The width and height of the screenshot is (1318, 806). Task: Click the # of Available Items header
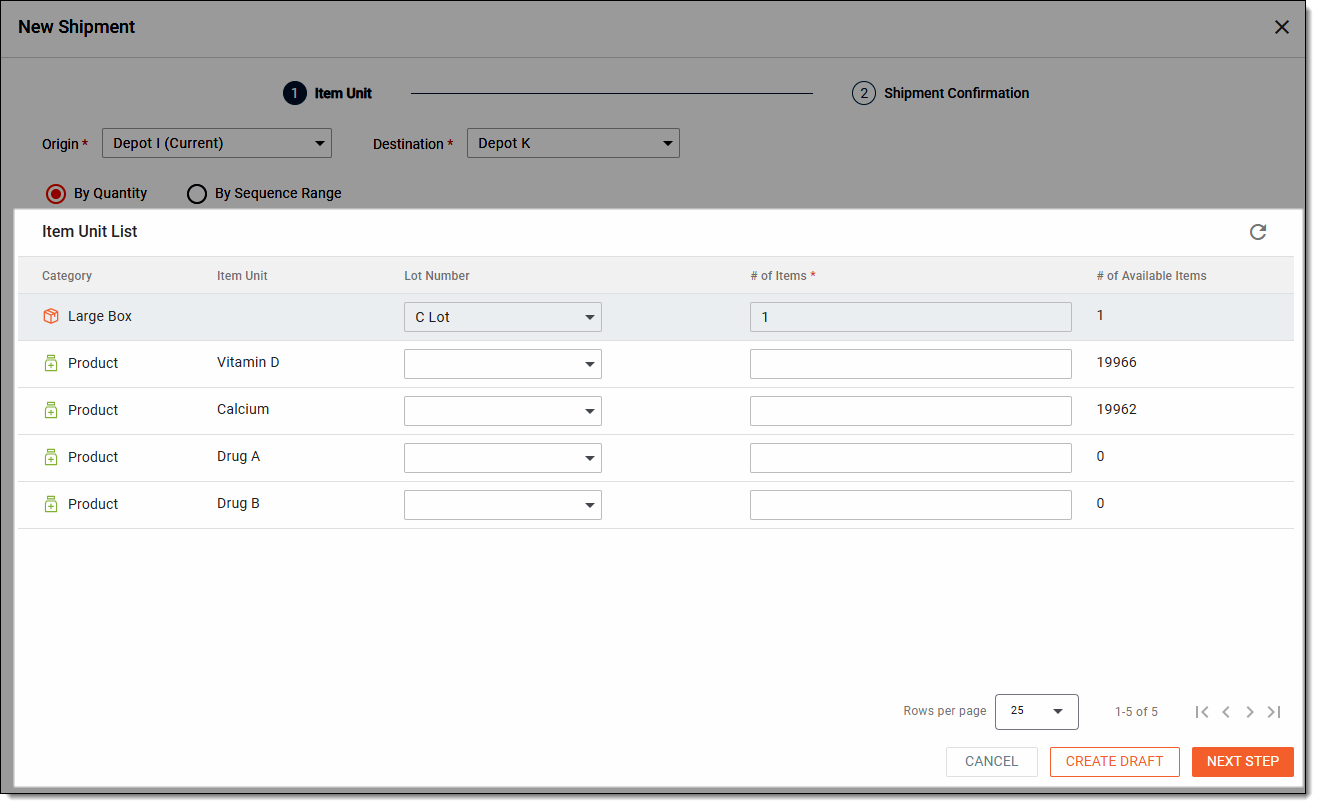[x=1152, y=276]
